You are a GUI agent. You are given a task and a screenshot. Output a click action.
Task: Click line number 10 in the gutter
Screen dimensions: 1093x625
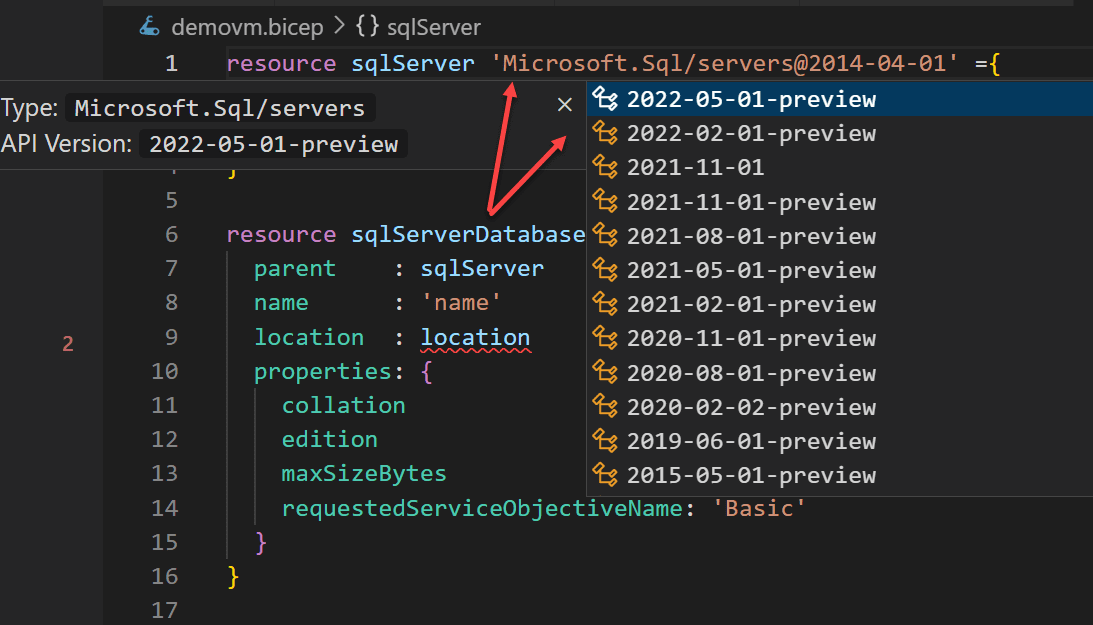click(x=165, y=371)
